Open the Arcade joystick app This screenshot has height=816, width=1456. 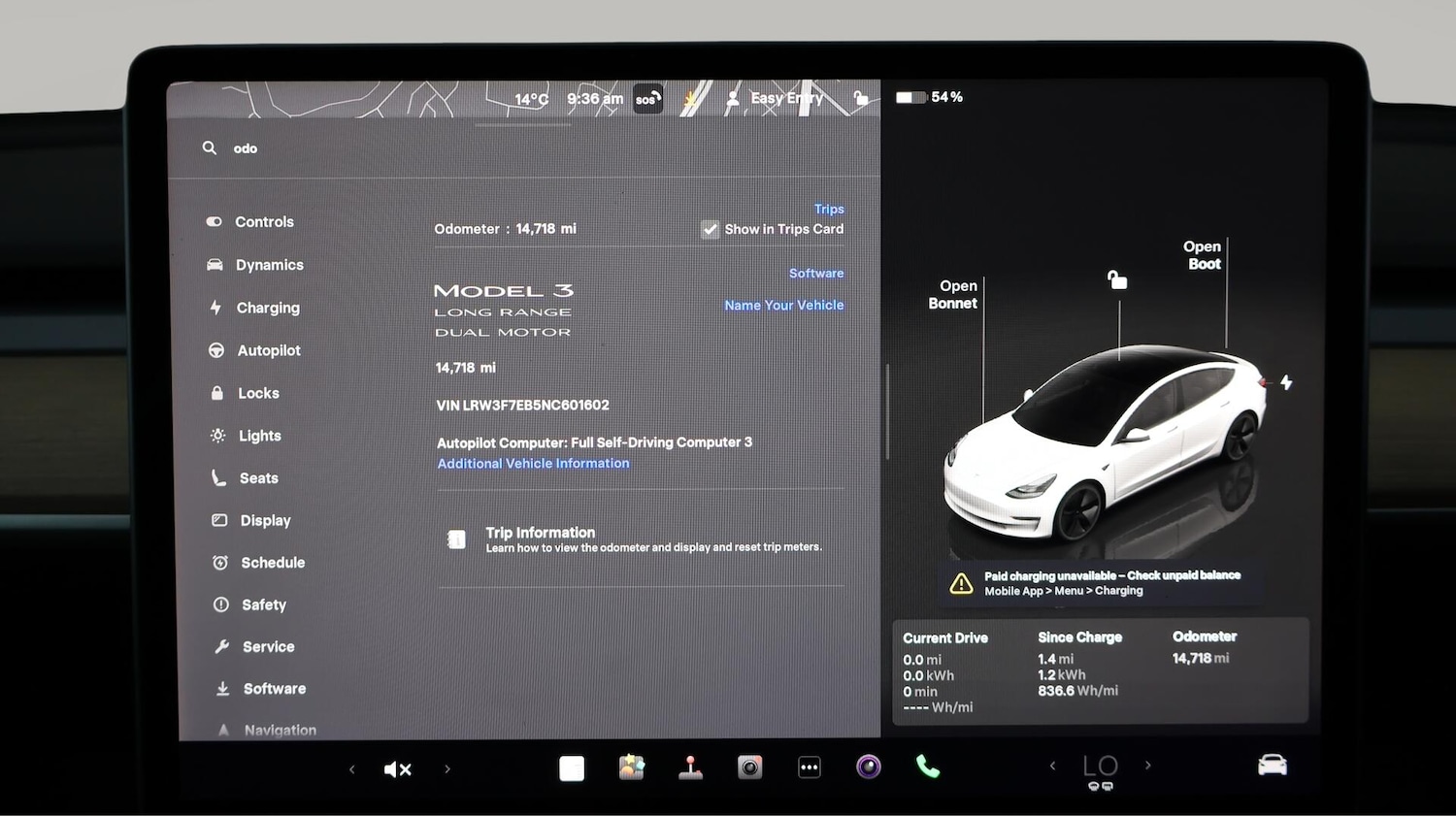point(691,767)
